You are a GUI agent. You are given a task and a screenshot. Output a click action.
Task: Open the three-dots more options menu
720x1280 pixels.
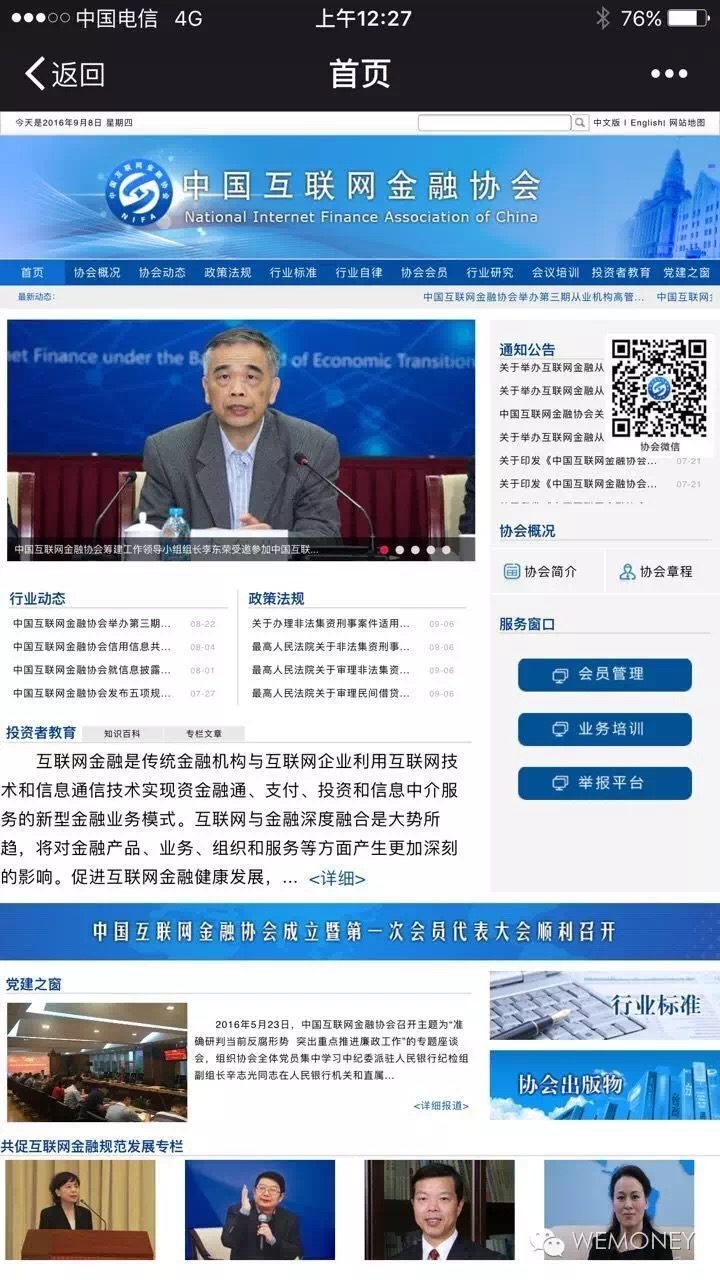point(669,73)
